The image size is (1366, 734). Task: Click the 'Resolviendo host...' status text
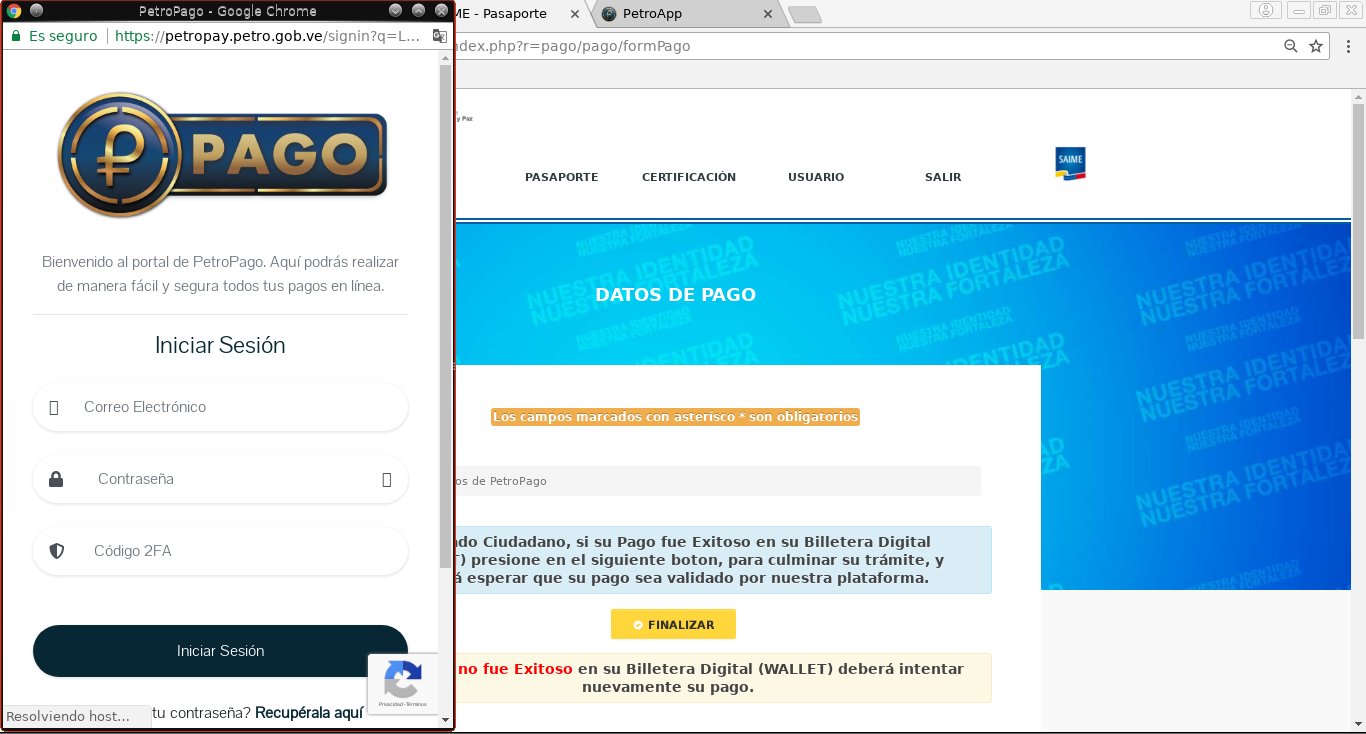[x=68, y=716]
